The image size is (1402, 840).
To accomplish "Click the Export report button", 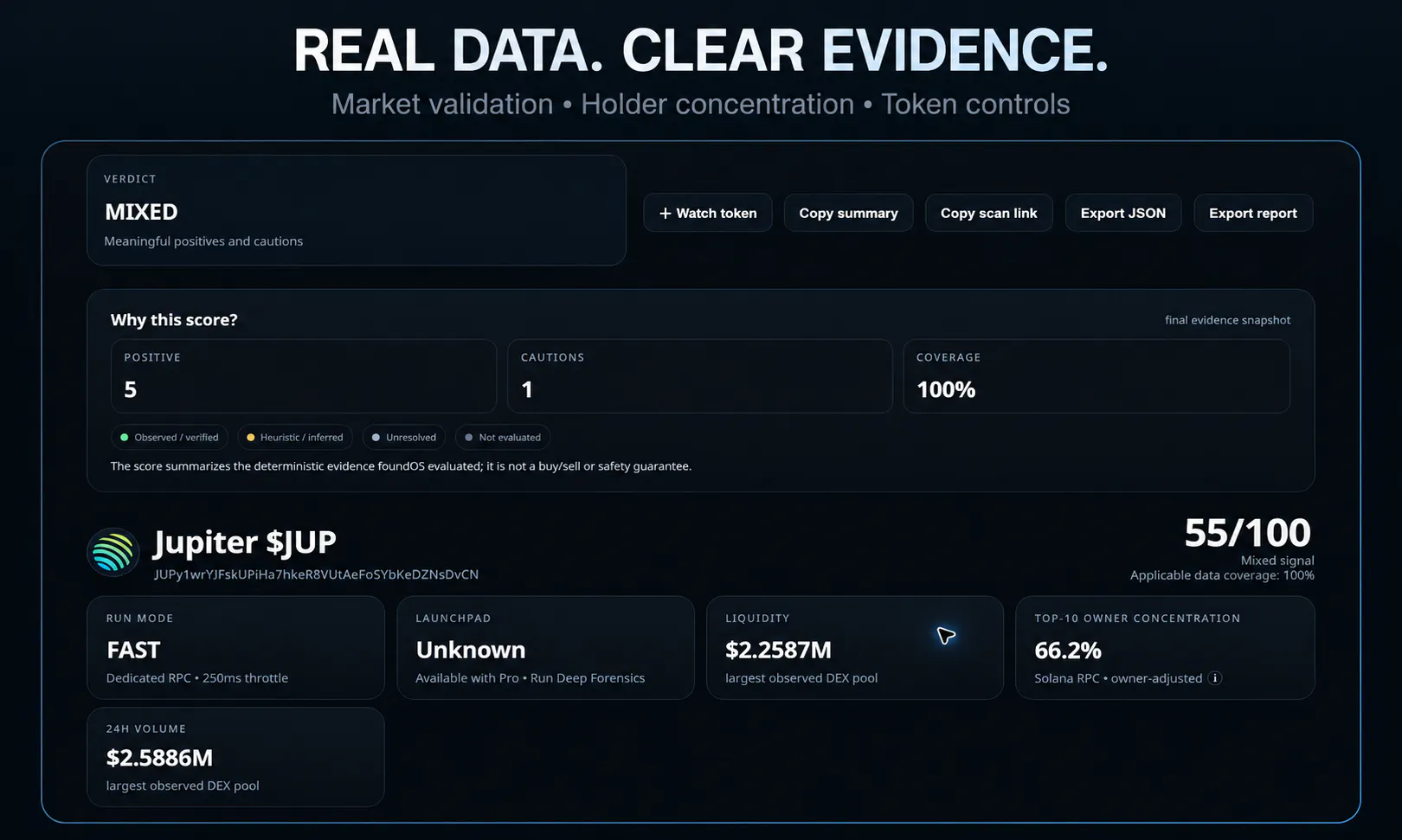I will coord(1253,213).
